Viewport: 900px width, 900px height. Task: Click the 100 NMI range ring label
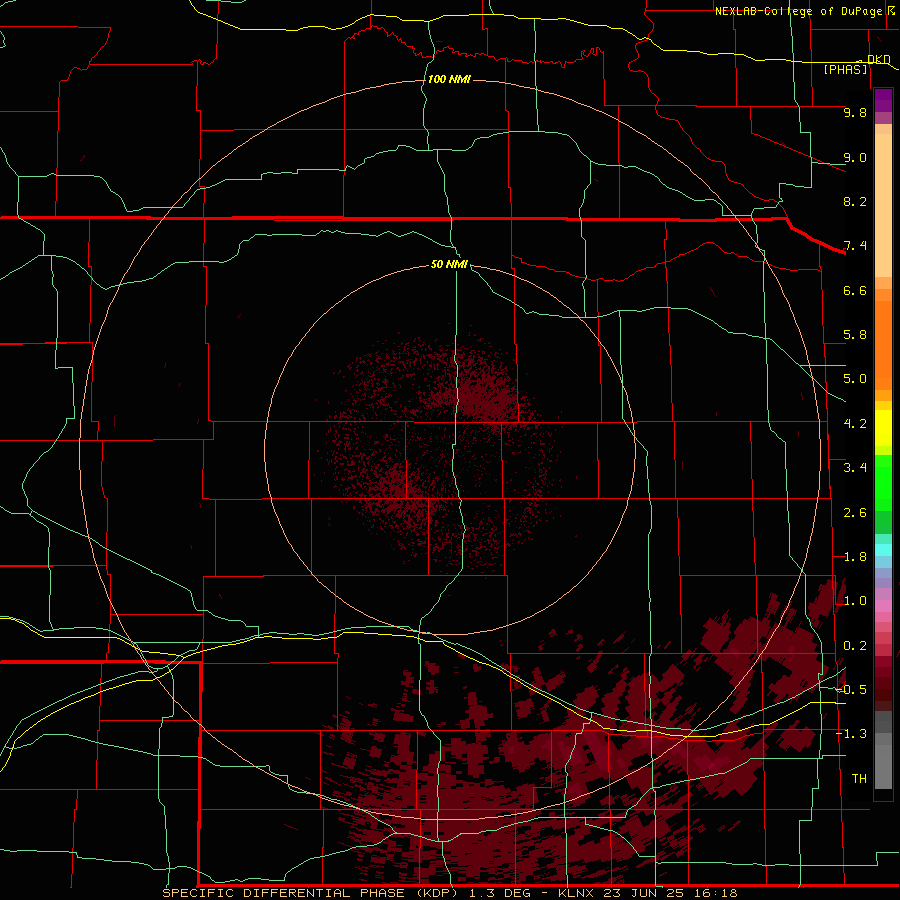point(449,79)
